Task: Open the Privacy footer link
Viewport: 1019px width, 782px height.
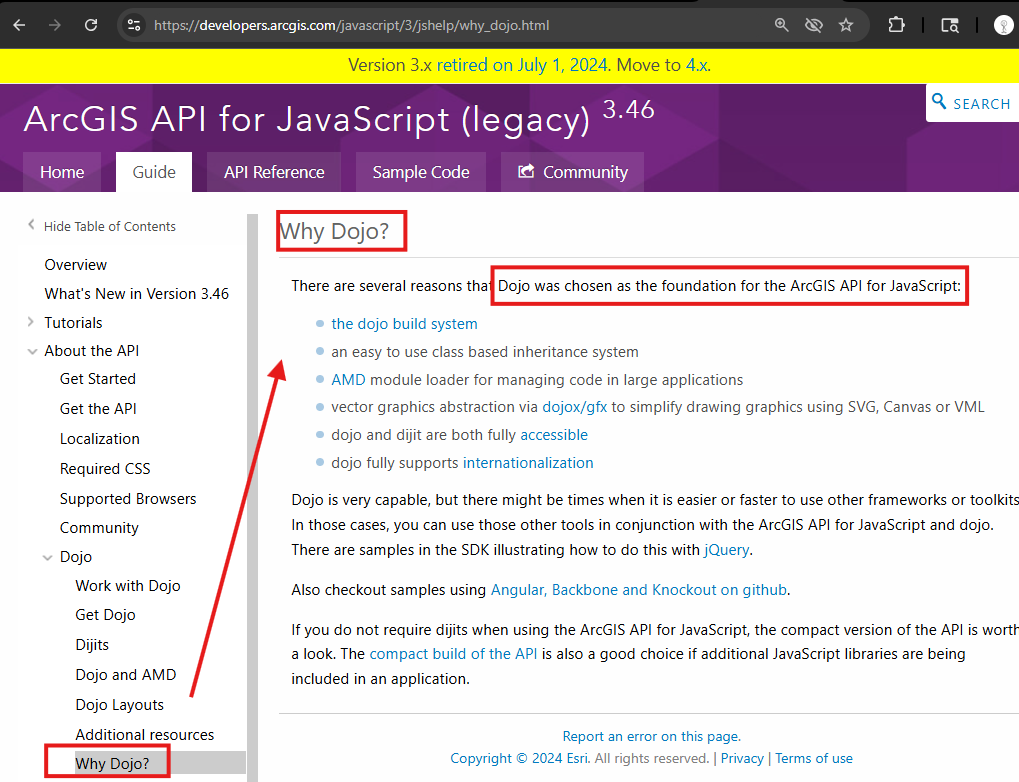Action: 742,759
